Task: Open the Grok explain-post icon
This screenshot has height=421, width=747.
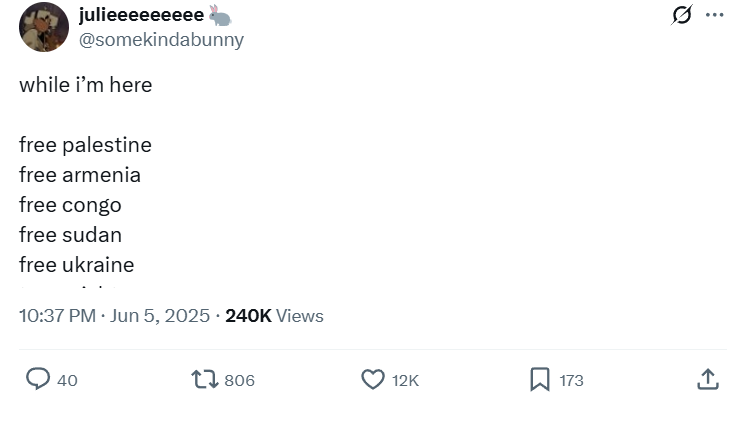Action: coord(682,15)
